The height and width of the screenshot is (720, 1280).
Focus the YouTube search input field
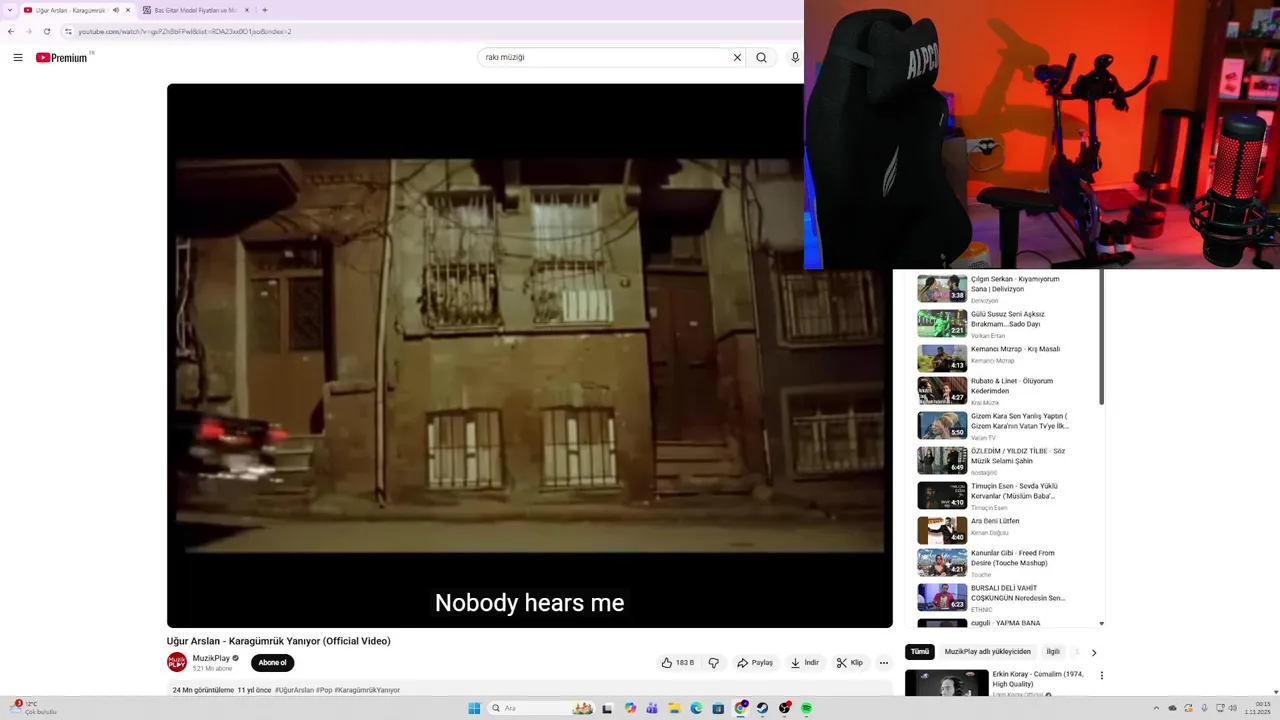(605, 58)
